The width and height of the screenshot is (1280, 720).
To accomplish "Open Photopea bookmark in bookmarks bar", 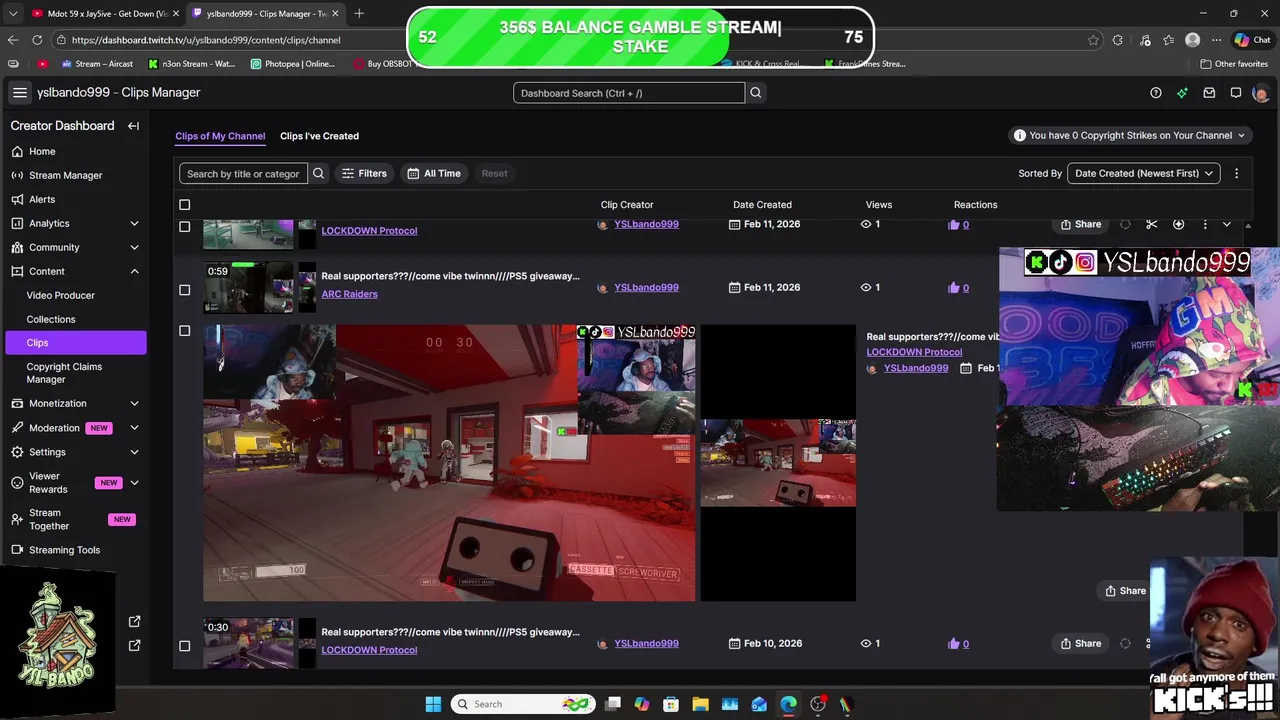I will coord(292,64).
